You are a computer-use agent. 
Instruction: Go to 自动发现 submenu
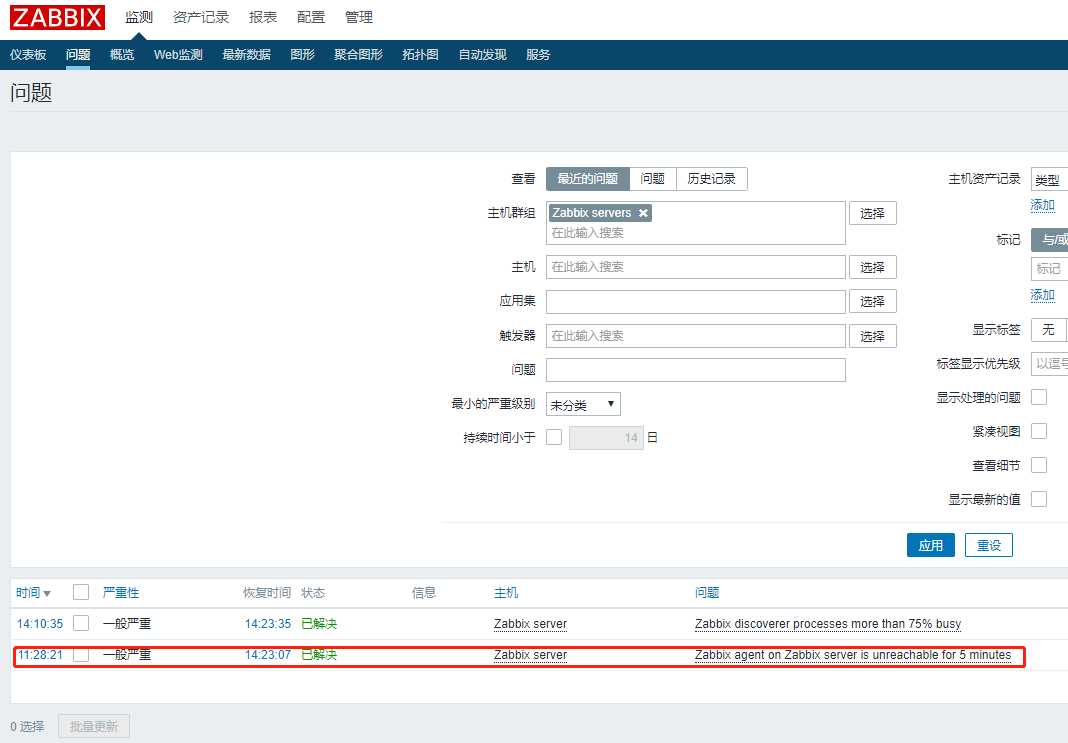pyautogui.click(x=482, y=54)
